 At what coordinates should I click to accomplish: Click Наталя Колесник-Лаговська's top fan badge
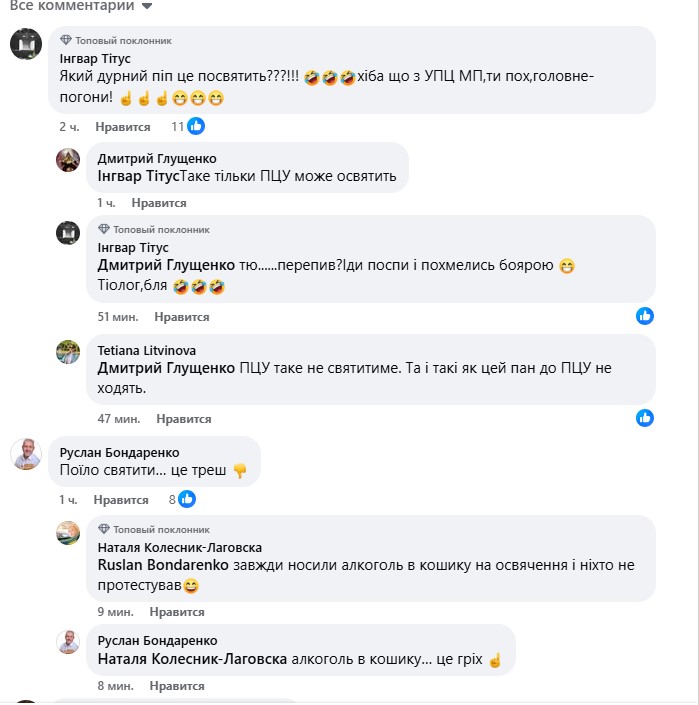pyautogui.click(x=104, y=529)
